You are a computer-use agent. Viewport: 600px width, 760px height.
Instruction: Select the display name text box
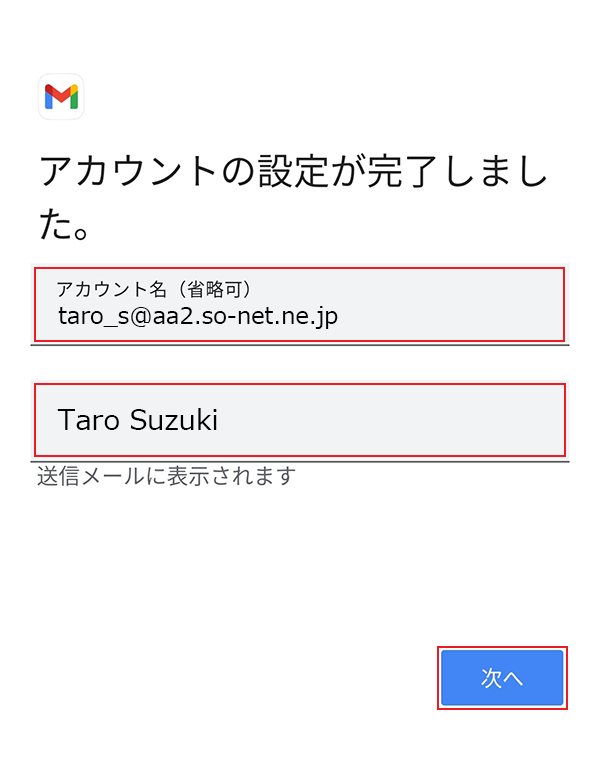[x=300, y=420]
